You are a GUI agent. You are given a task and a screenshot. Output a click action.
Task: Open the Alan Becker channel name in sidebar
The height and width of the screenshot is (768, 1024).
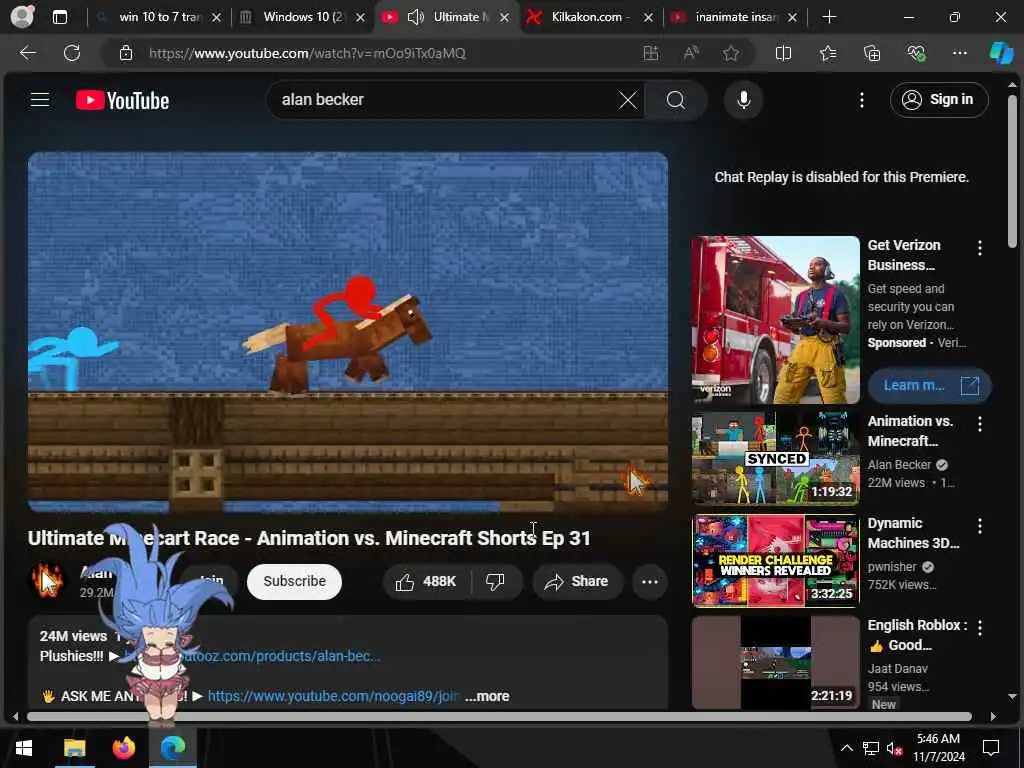(x=899, y=464)
